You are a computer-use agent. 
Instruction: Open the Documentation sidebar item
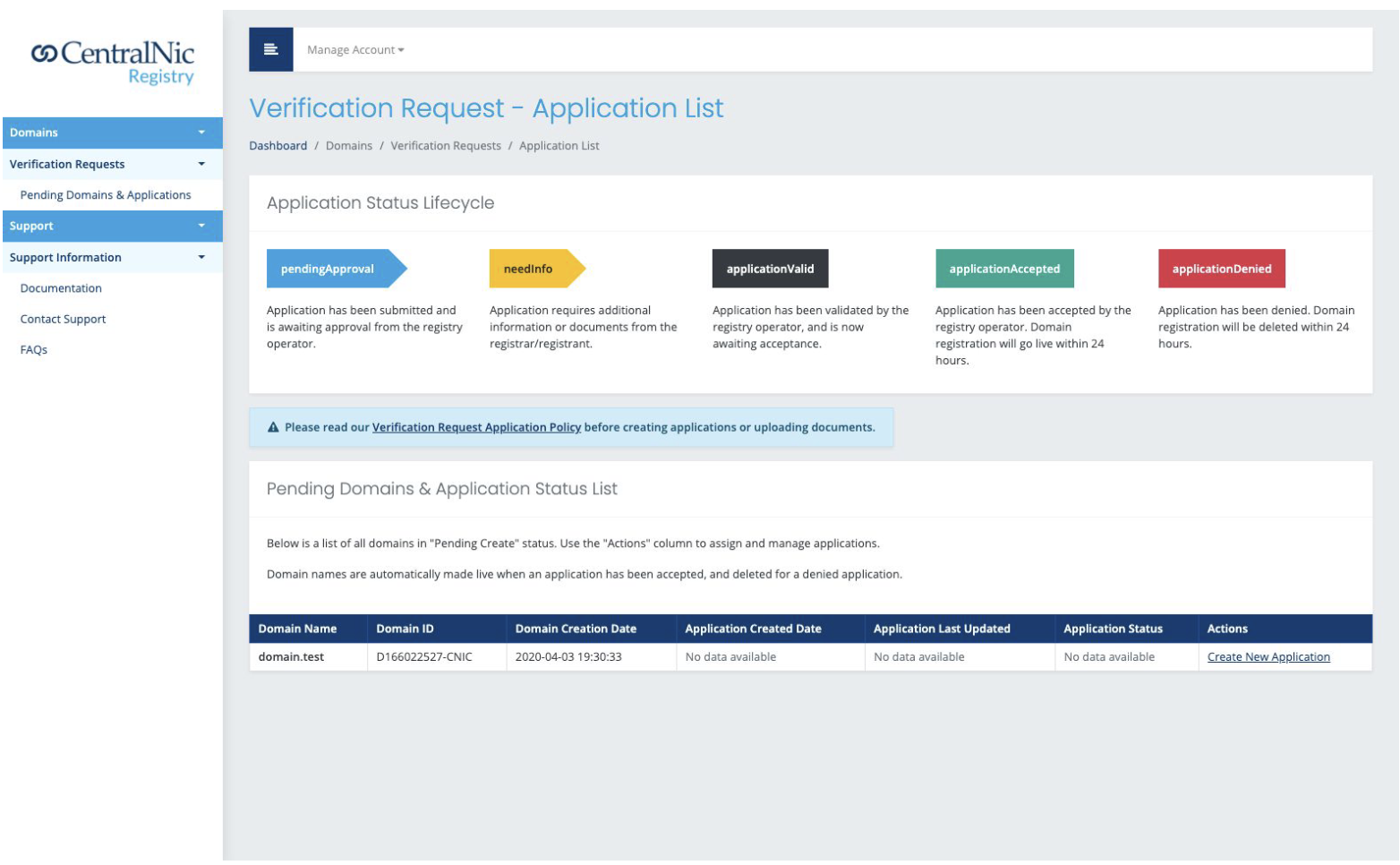61,288
